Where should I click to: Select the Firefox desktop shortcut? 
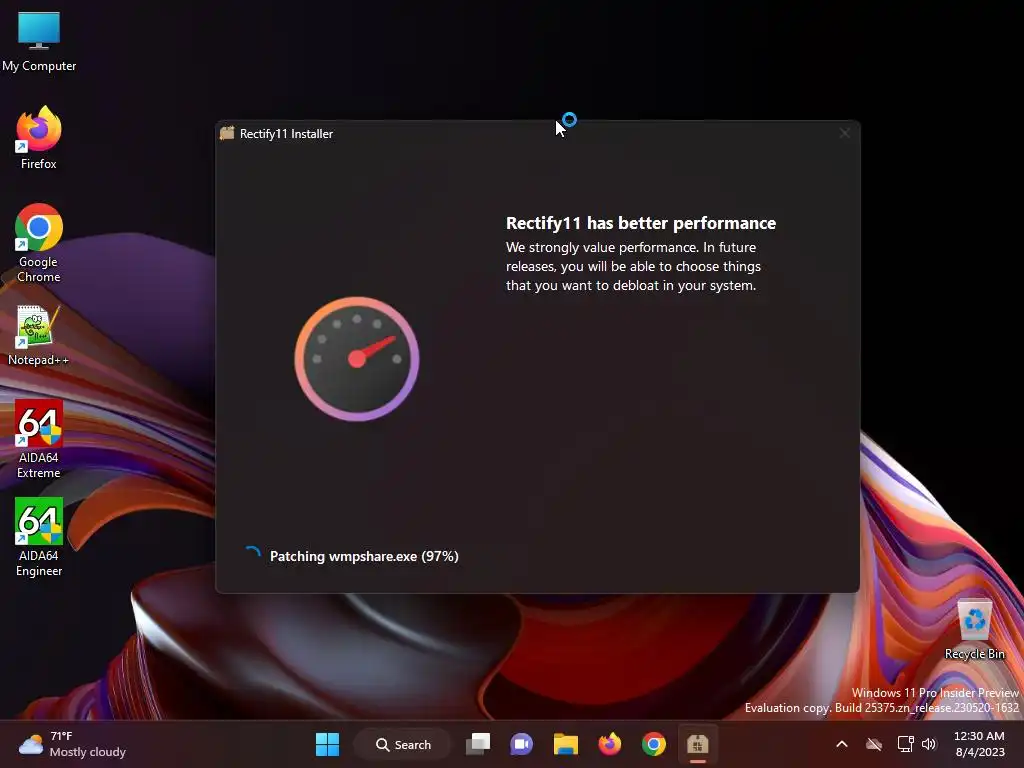39,138
